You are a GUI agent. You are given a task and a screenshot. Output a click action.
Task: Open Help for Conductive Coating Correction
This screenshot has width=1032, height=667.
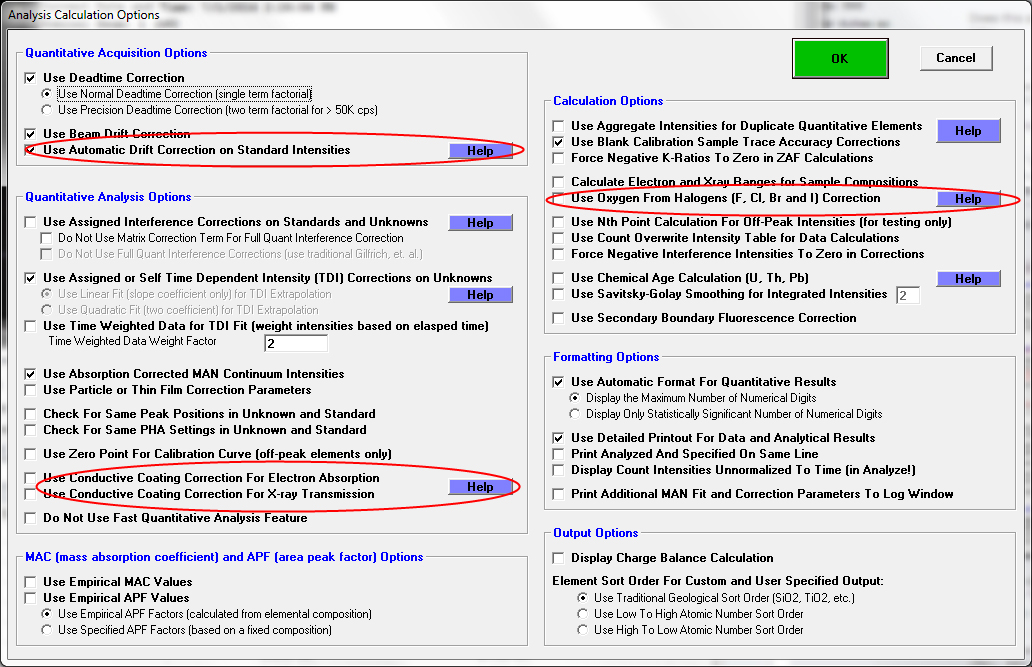480,487
